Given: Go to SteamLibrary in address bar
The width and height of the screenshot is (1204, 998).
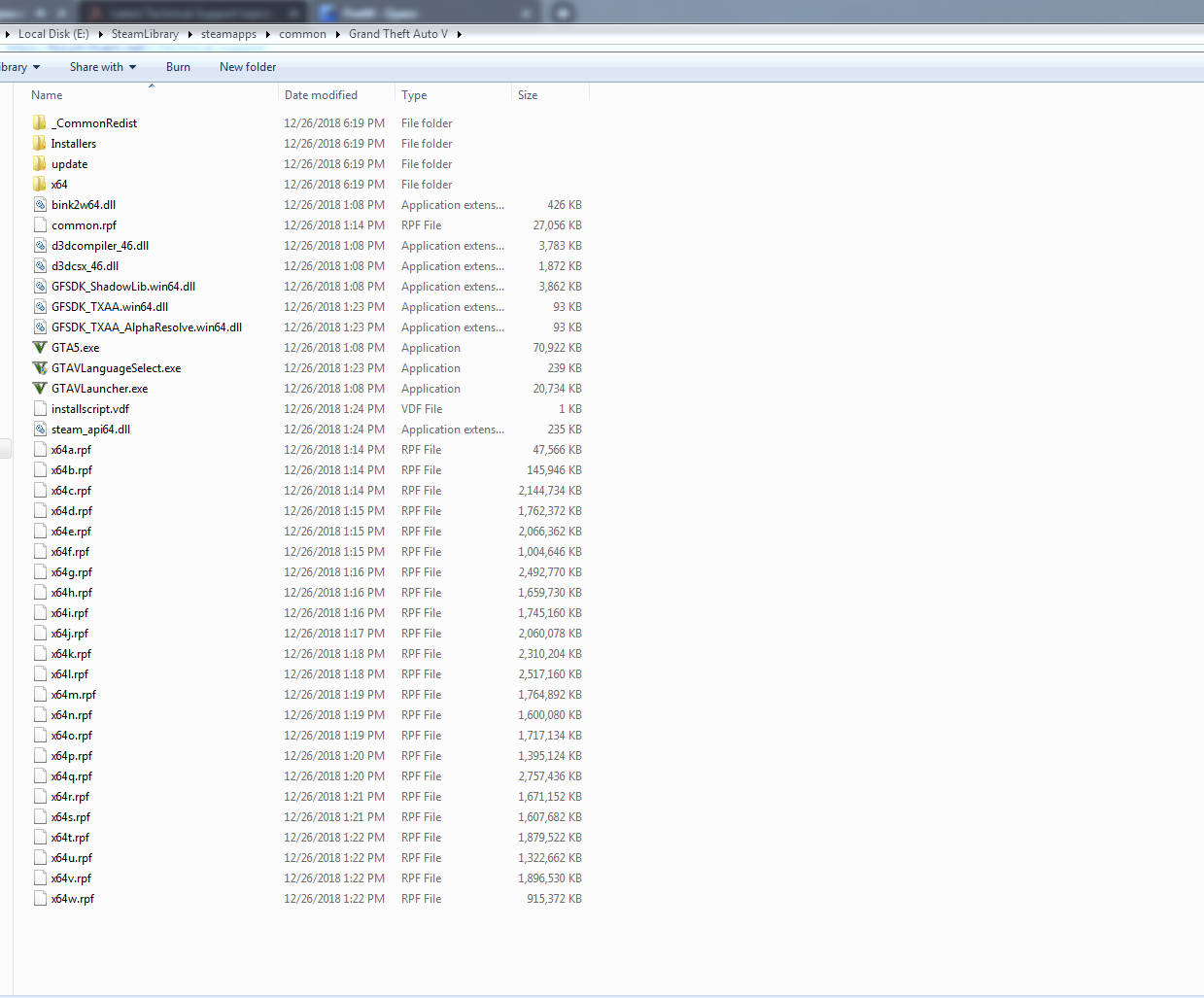Looking at the screenshot, I should click(145, 34).
